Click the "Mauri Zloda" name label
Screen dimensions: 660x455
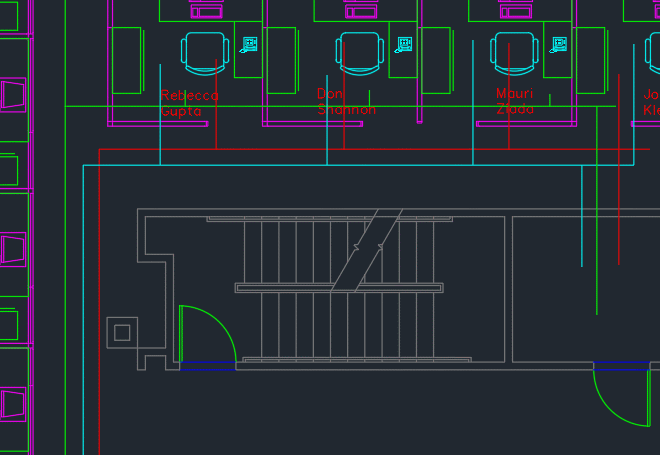pos(515,101)
